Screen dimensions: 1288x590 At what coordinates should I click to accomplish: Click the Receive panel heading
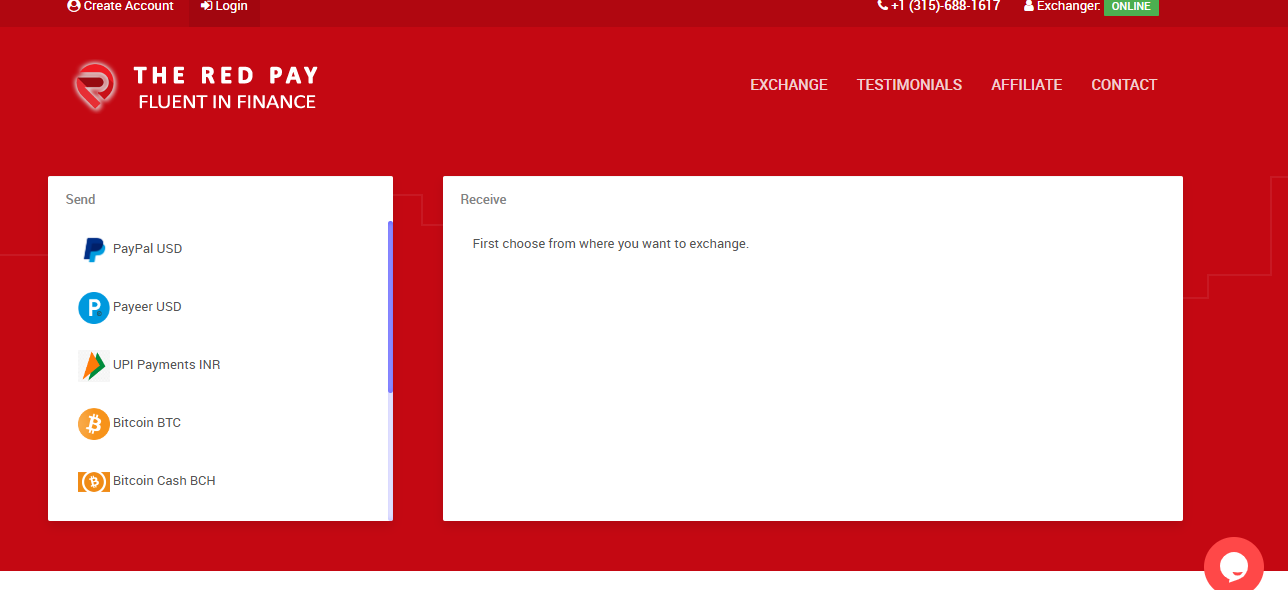484,200
